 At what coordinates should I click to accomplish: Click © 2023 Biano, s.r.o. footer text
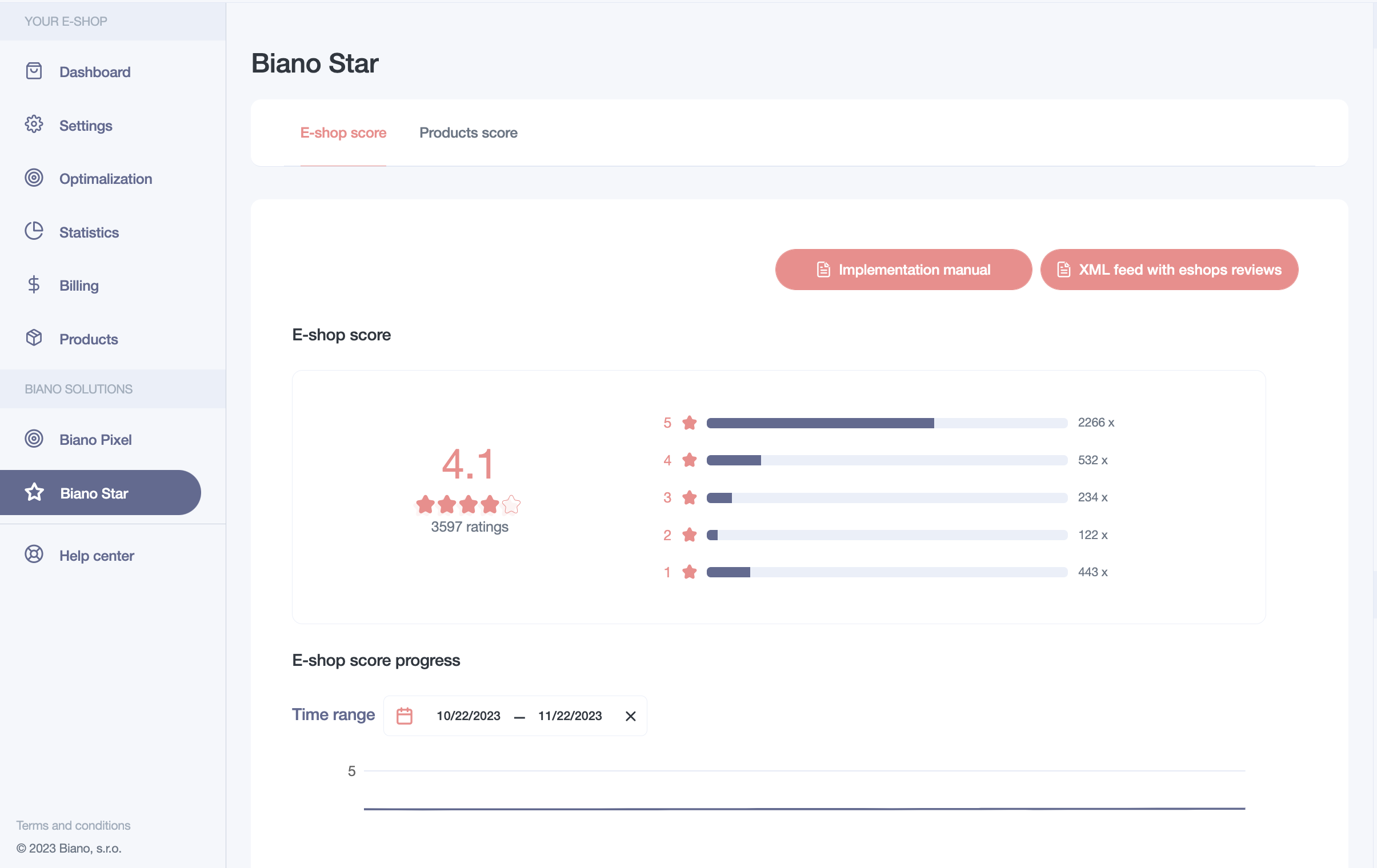[x=69, y=848]
